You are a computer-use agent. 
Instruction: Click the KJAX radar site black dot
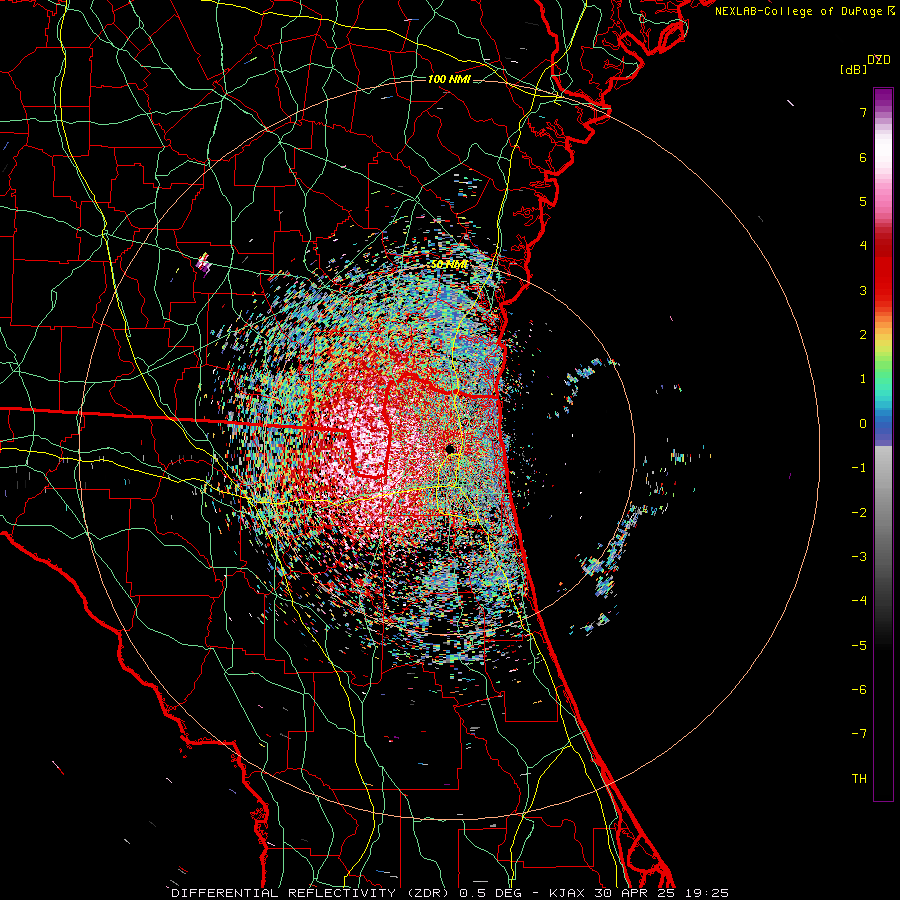click(450, 449)
